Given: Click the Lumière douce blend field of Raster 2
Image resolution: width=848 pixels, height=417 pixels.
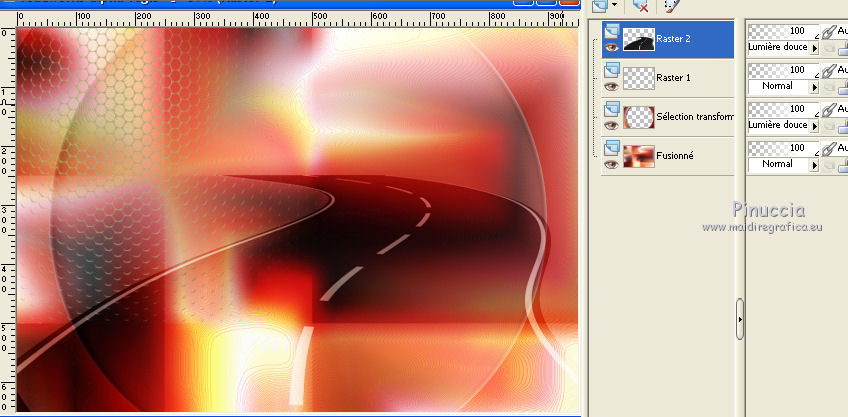Looking at the screenshot, I should click(779, 47).
